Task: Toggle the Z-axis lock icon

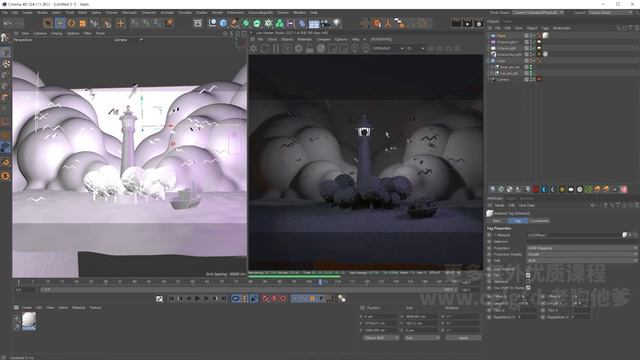Action: pos(157,24)
